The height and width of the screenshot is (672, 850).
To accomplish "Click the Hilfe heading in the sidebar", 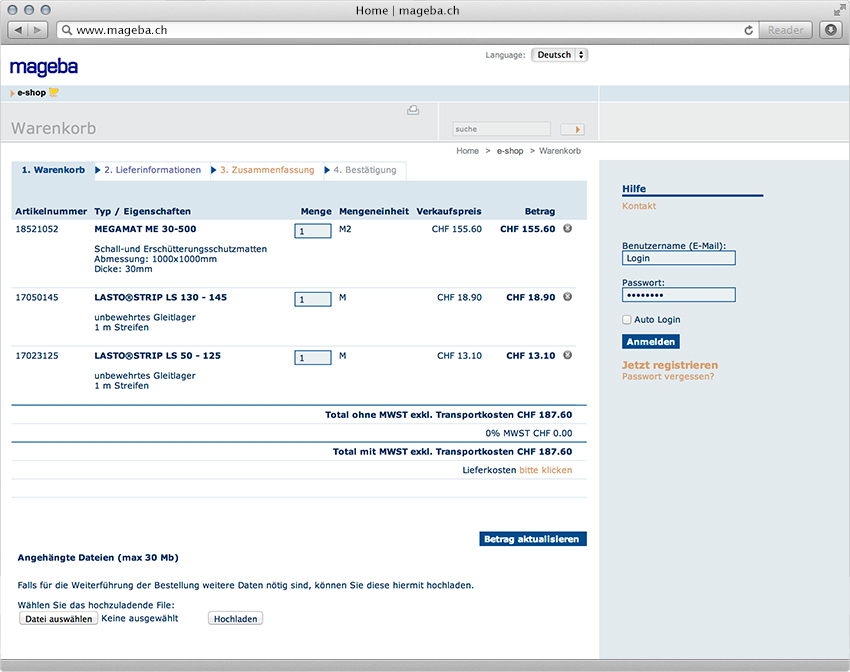I will point(634,189).
